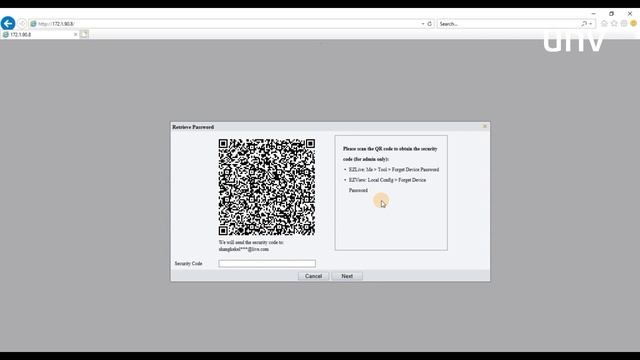Restore down the browser window
The height and width of the screenshot is (360, 640).
click(x=611, y=13)
